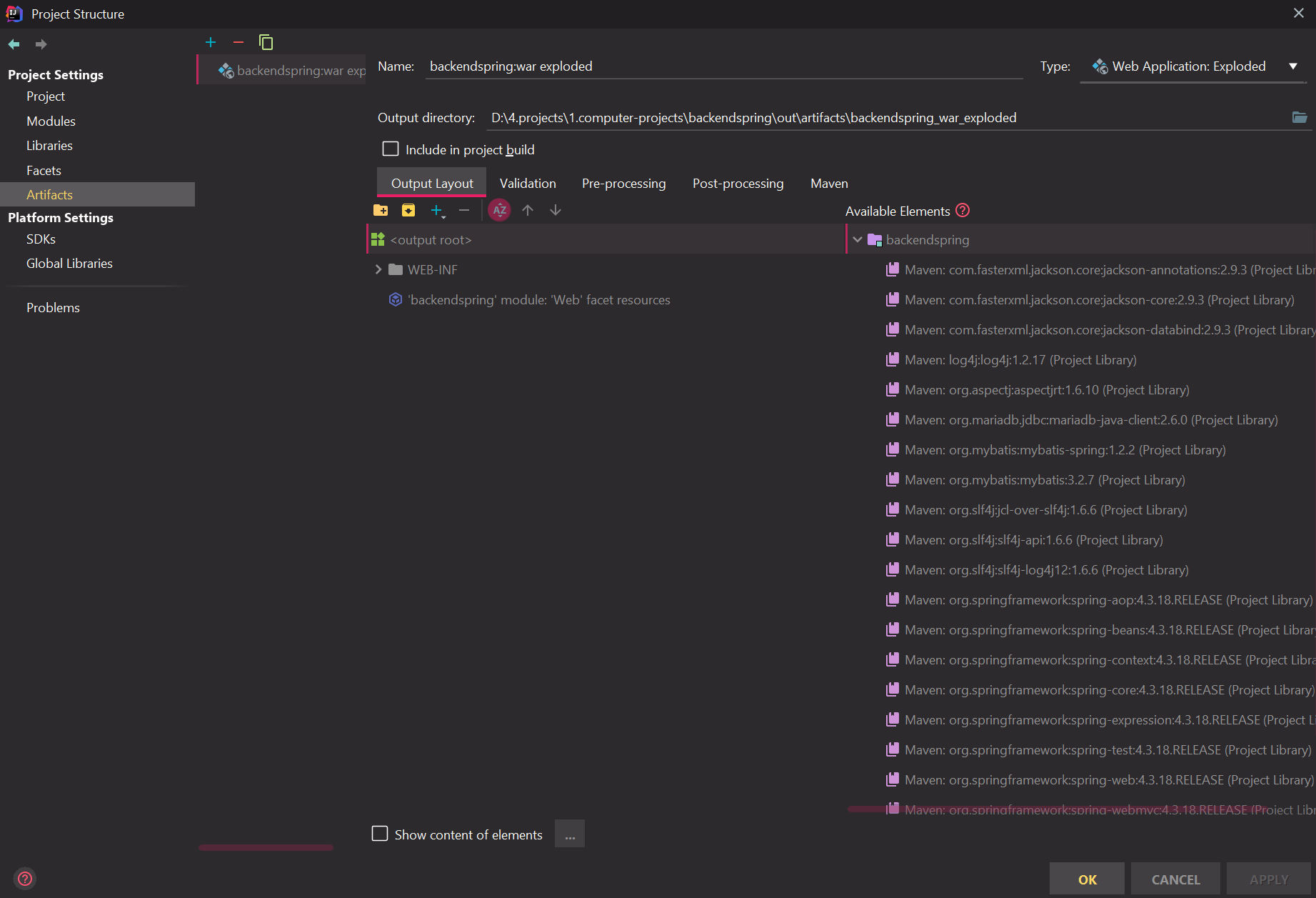
Task: Open Libraries settings section
Action: [49, 146]
